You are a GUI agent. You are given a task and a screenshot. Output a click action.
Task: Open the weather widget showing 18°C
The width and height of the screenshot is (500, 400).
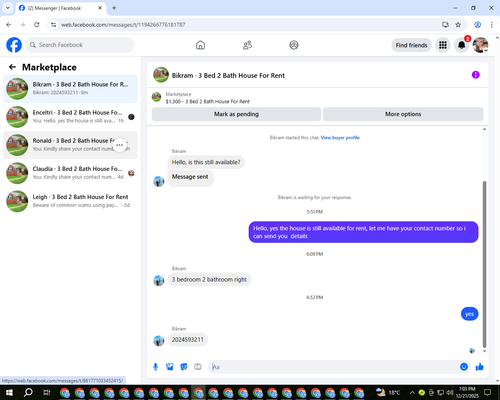point(388,392)
